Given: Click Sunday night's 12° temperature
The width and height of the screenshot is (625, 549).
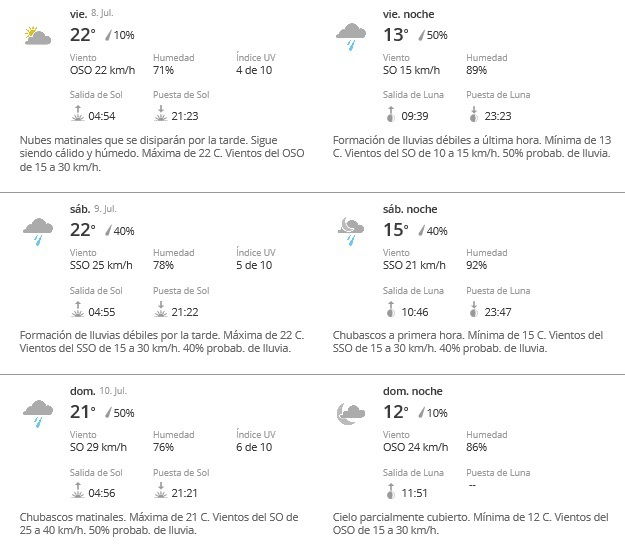Looking at the screenshot, I should coord(395,412).
